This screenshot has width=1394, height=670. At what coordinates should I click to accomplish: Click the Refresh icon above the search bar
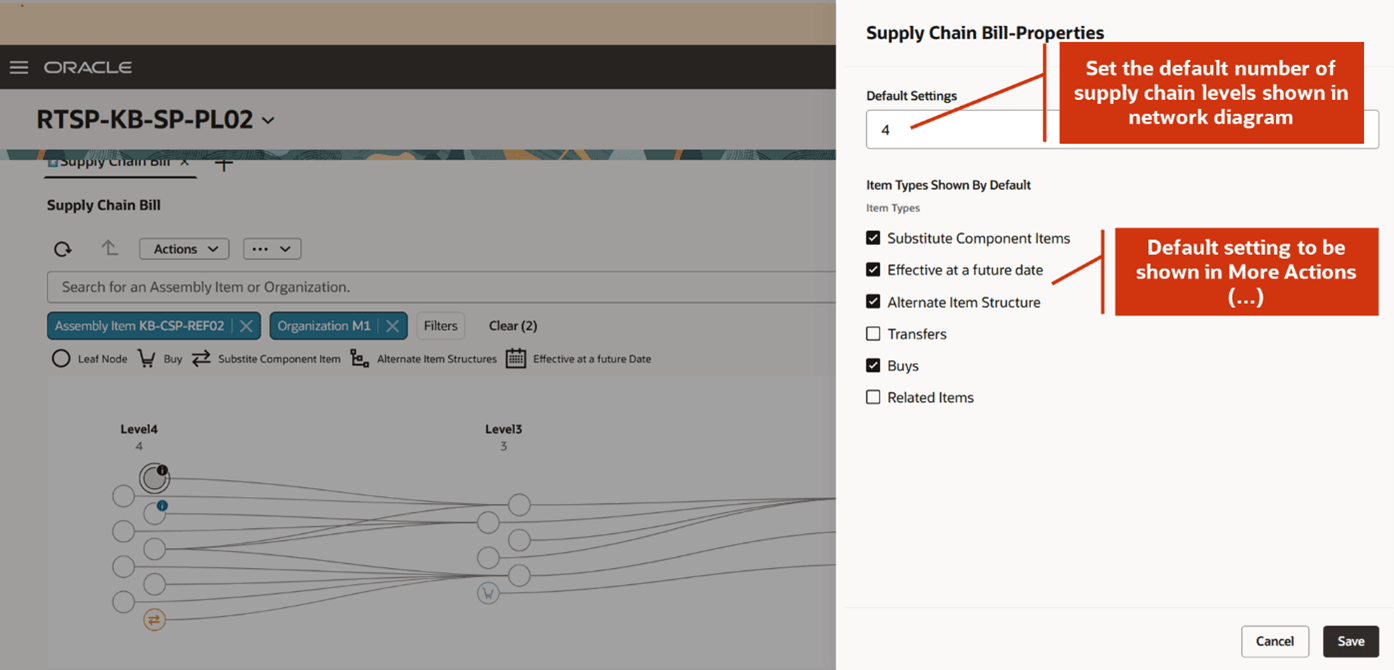click(x=62, y=248)
